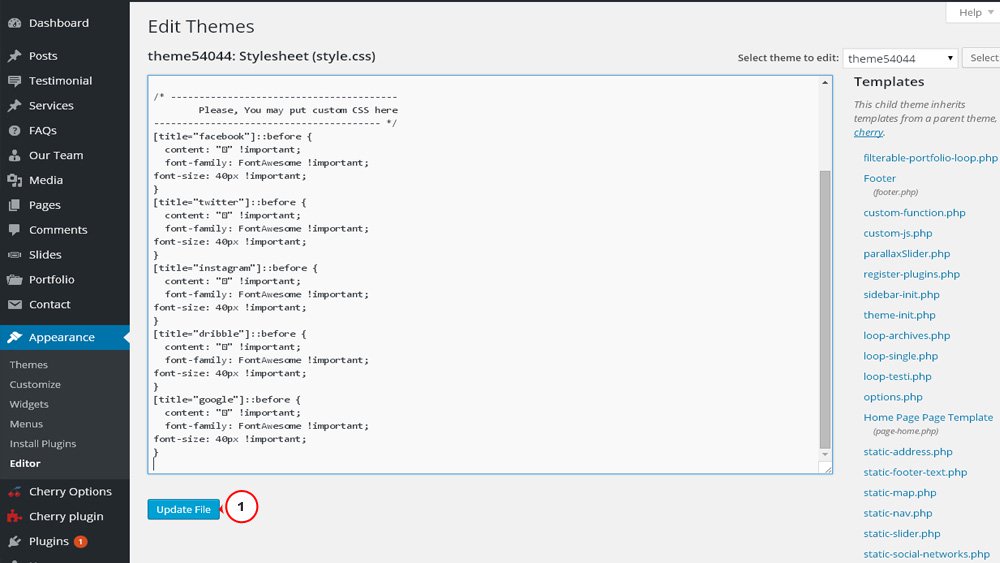Image resolution: width=1000 pixels, height=563 pixels.
Task: Click the code editor scrollbar thumb
Action: tap(825, 309)
